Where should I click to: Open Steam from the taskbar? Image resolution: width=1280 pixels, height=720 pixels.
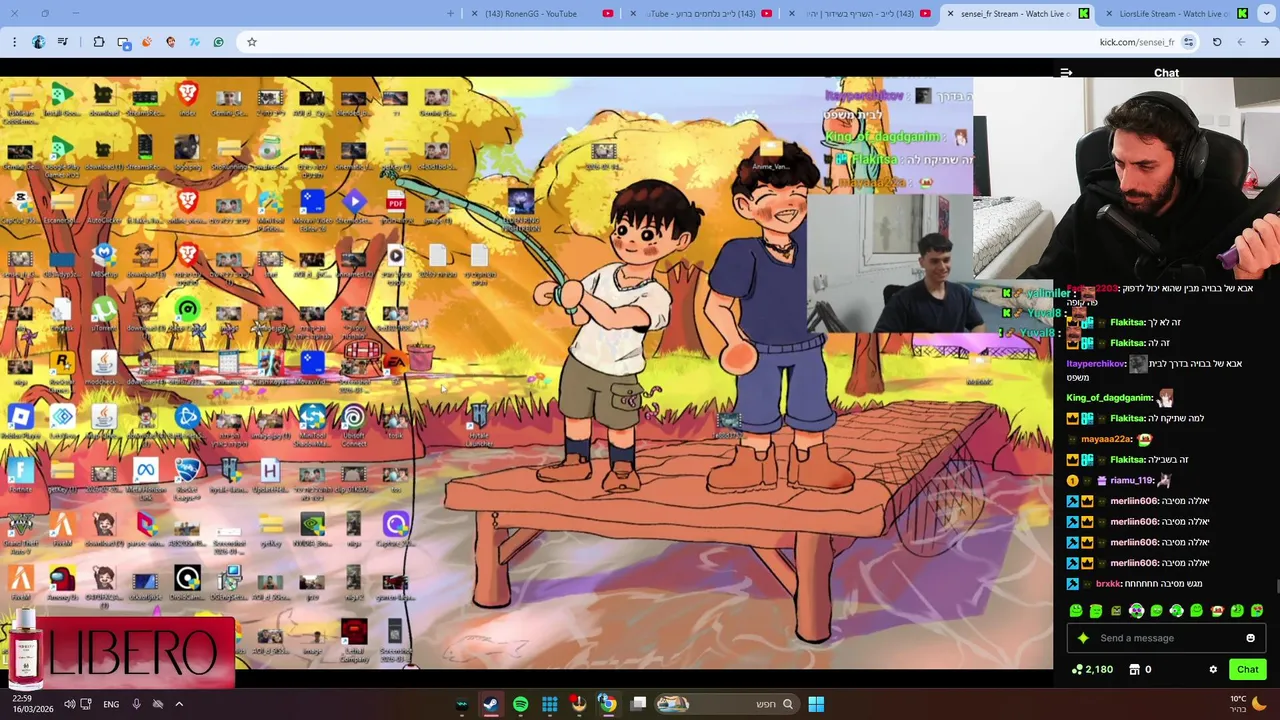[491, 704]
